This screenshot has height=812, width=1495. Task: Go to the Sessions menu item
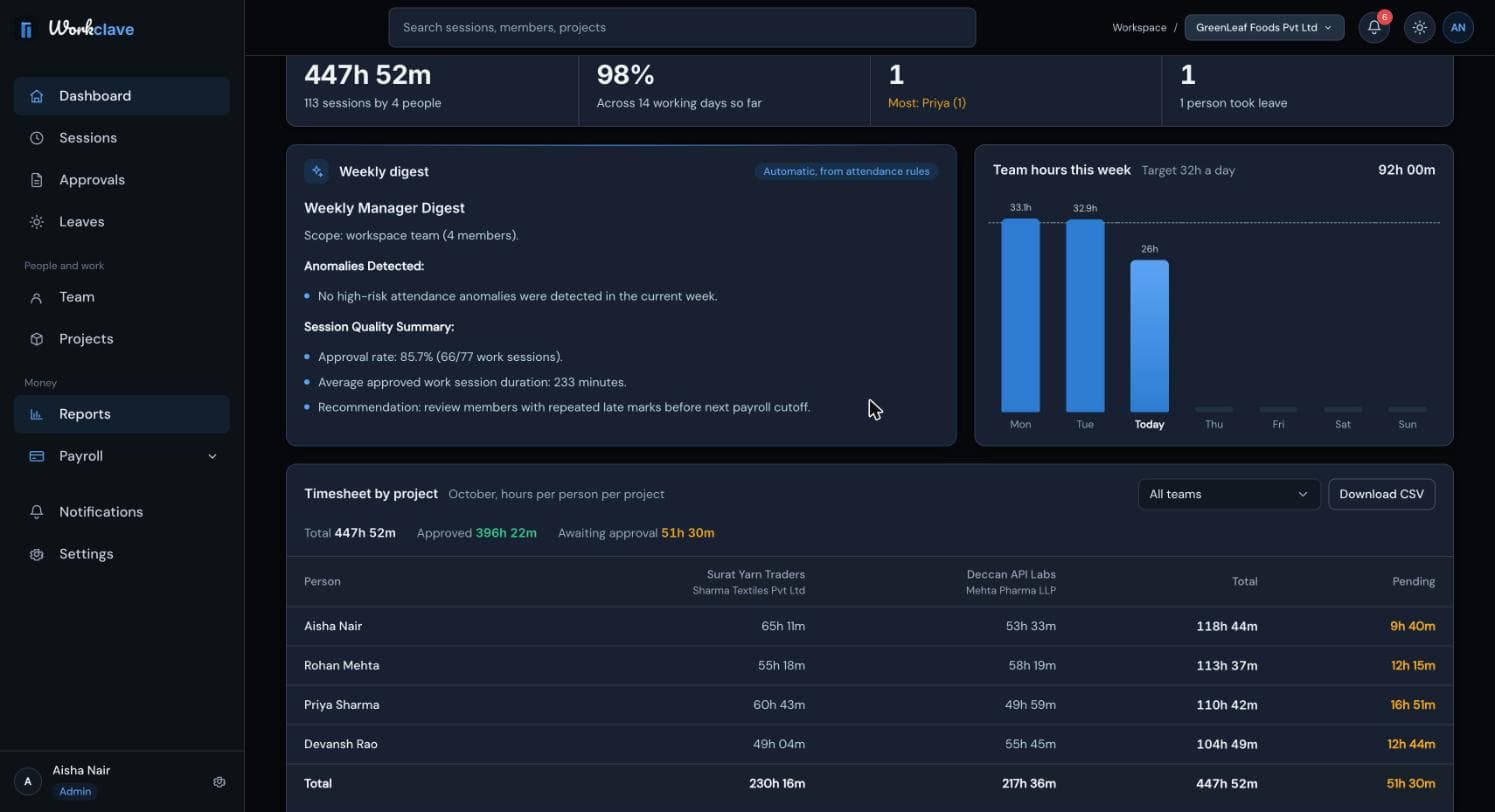(122, 138)
